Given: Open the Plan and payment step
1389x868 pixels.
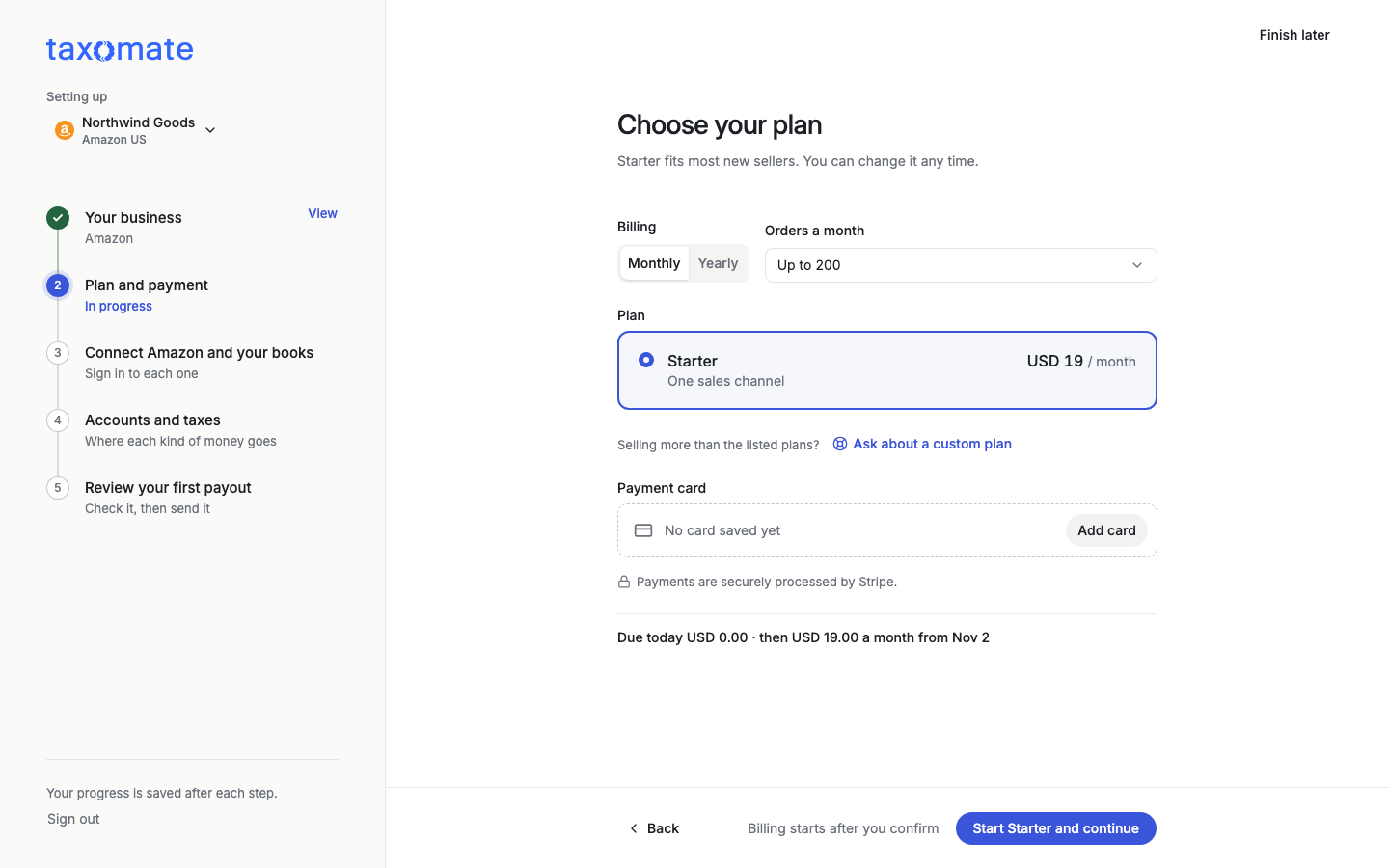Looking at the screenshot, I should pyautogui.click(x=147, y=285).
